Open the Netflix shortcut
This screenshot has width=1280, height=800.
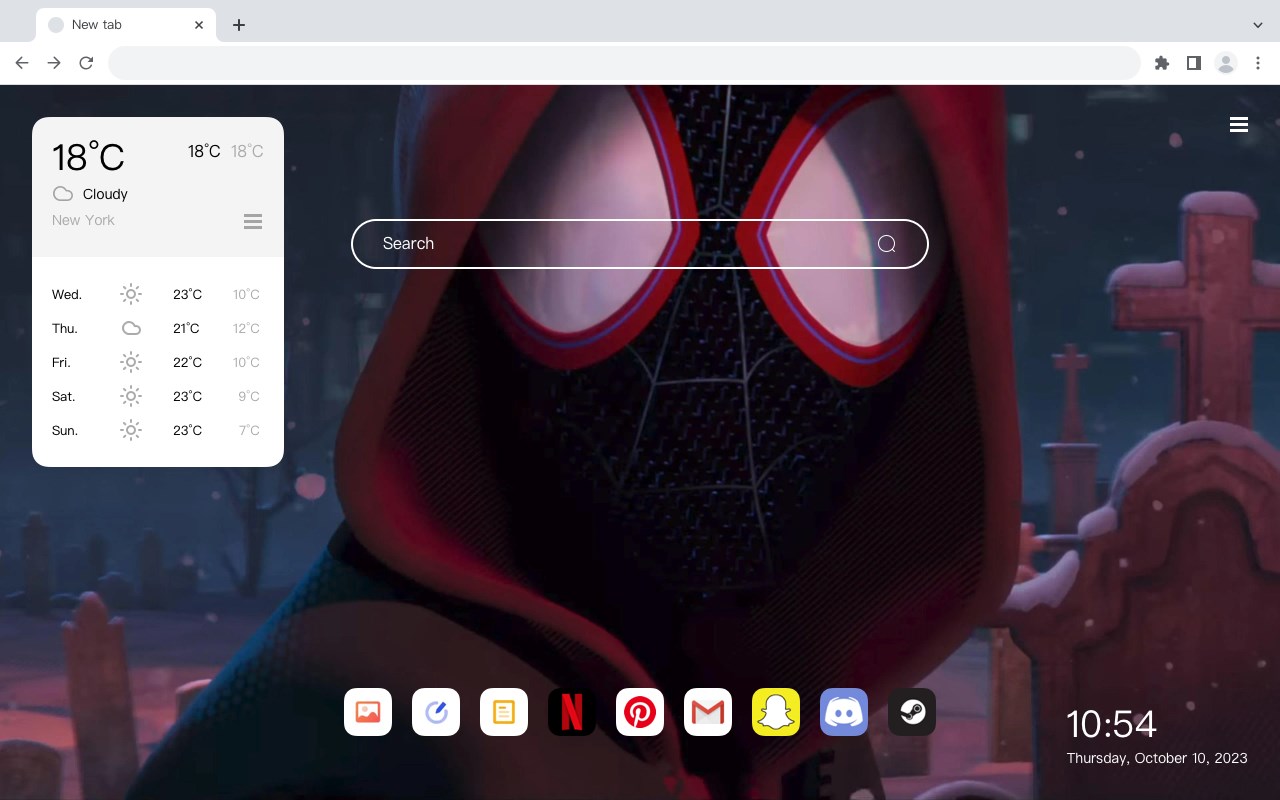572,712
